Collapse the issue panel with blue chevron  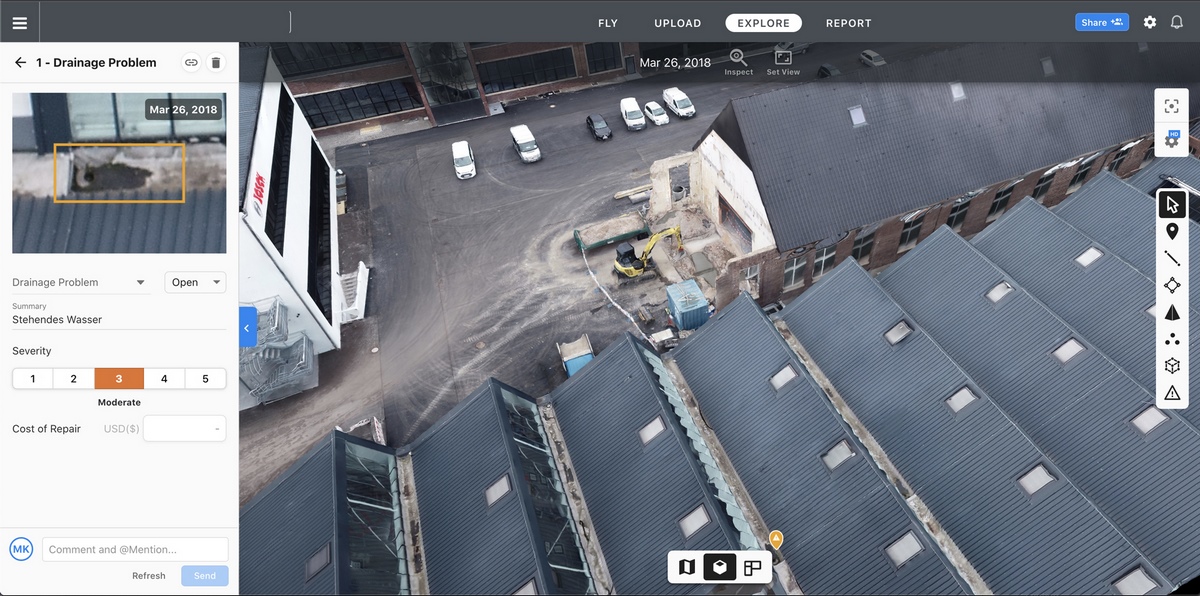(246, 327)
